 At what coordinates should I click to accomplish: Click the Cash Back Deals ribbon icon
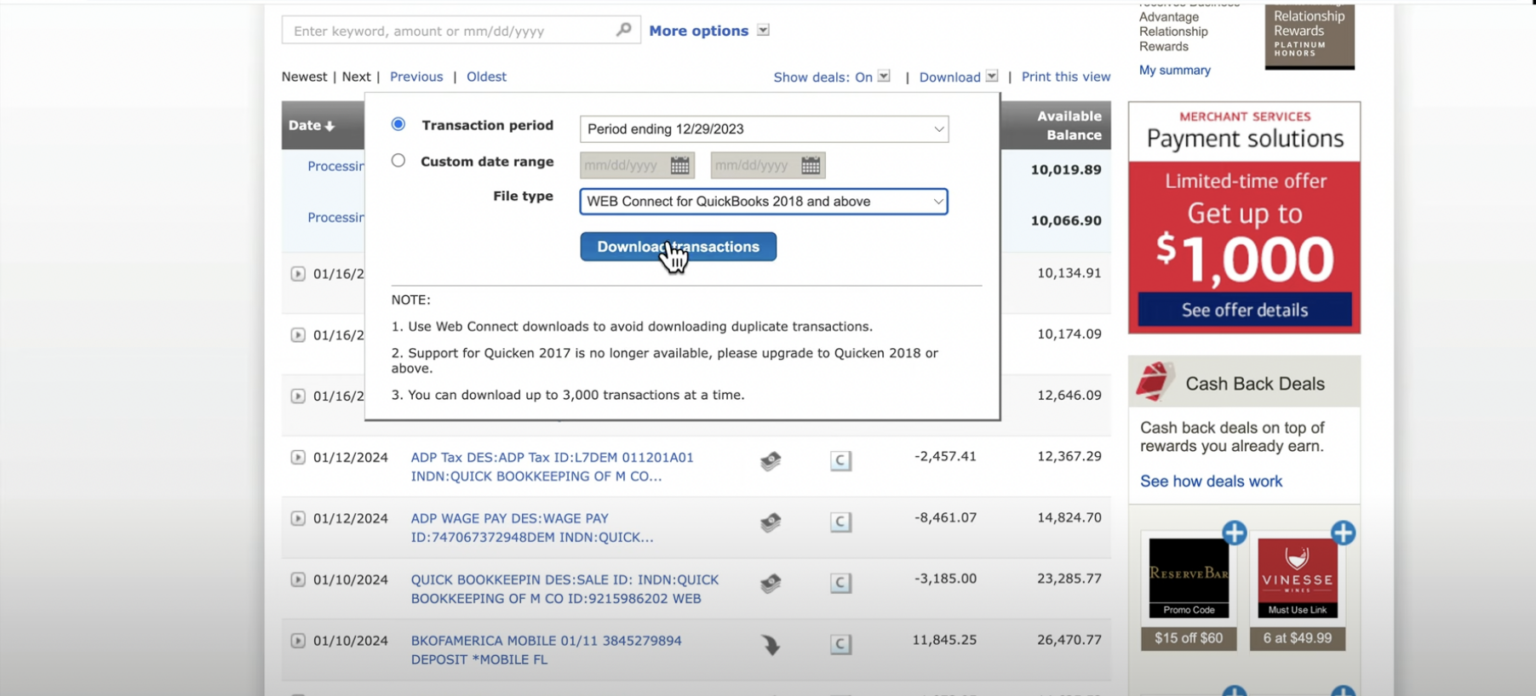[1156, 381]
